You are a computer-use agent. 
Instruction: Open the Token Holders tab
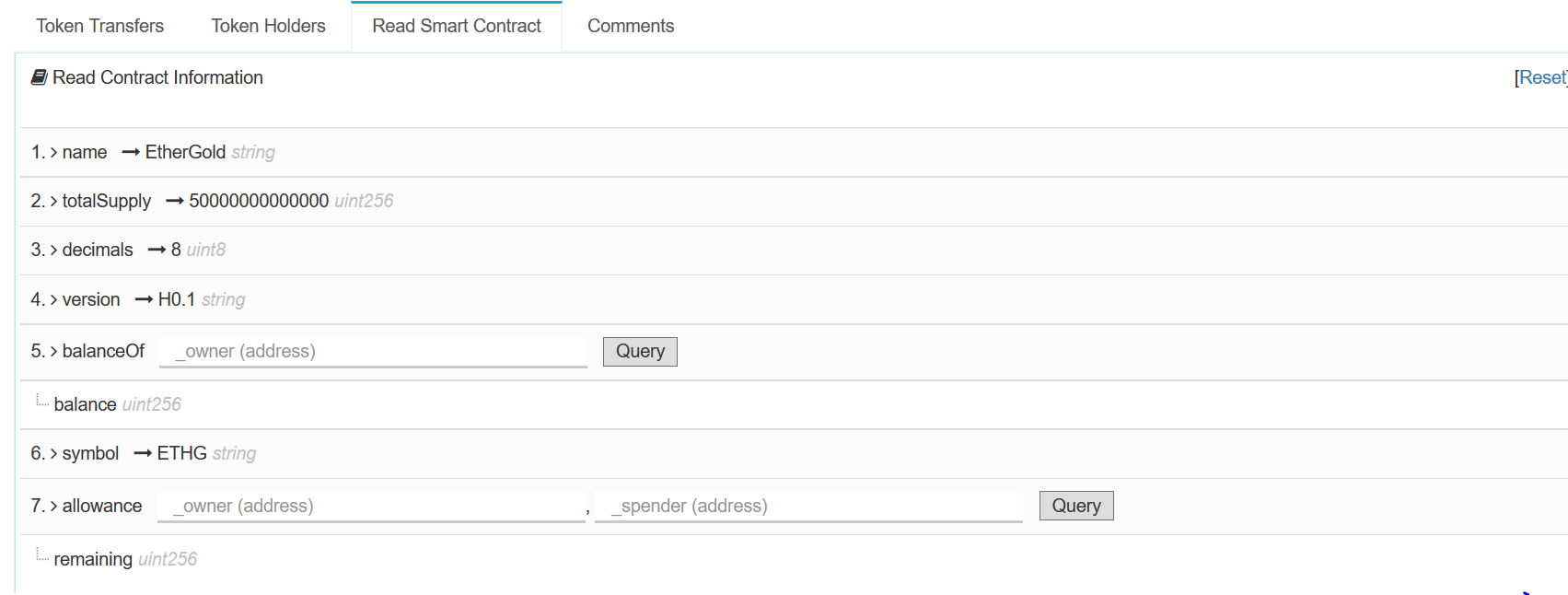268,26
